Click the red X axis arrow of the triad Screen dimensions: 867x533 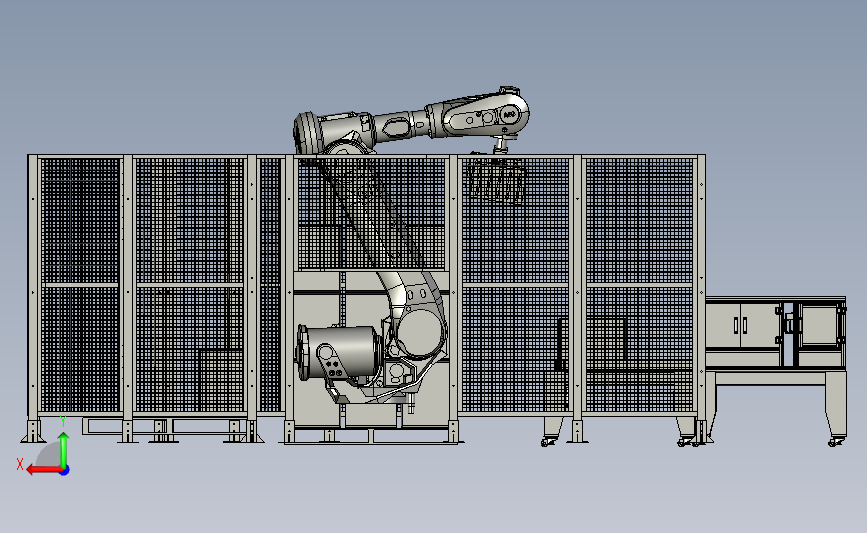tap(44, 470)
